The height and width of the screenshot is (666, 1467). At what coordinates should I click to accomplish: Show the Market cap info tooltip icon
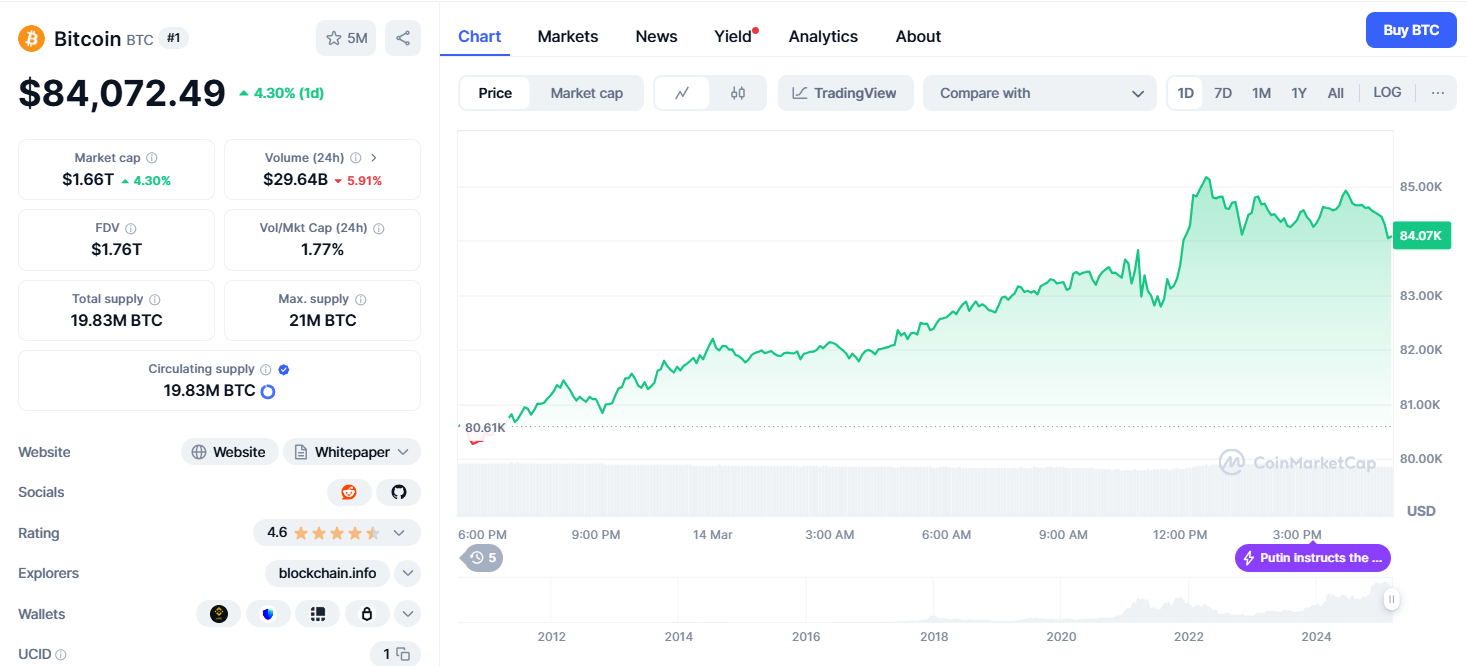(x=152, y=158)
